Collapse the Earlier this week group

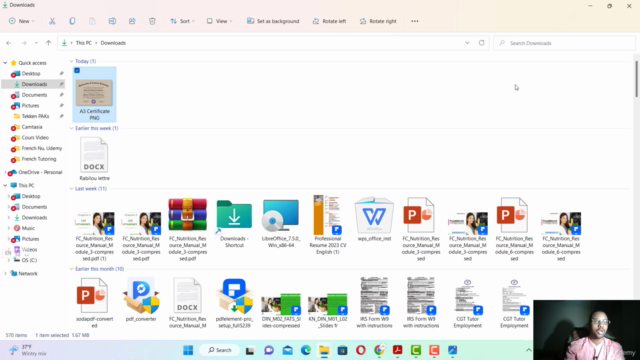71,128
